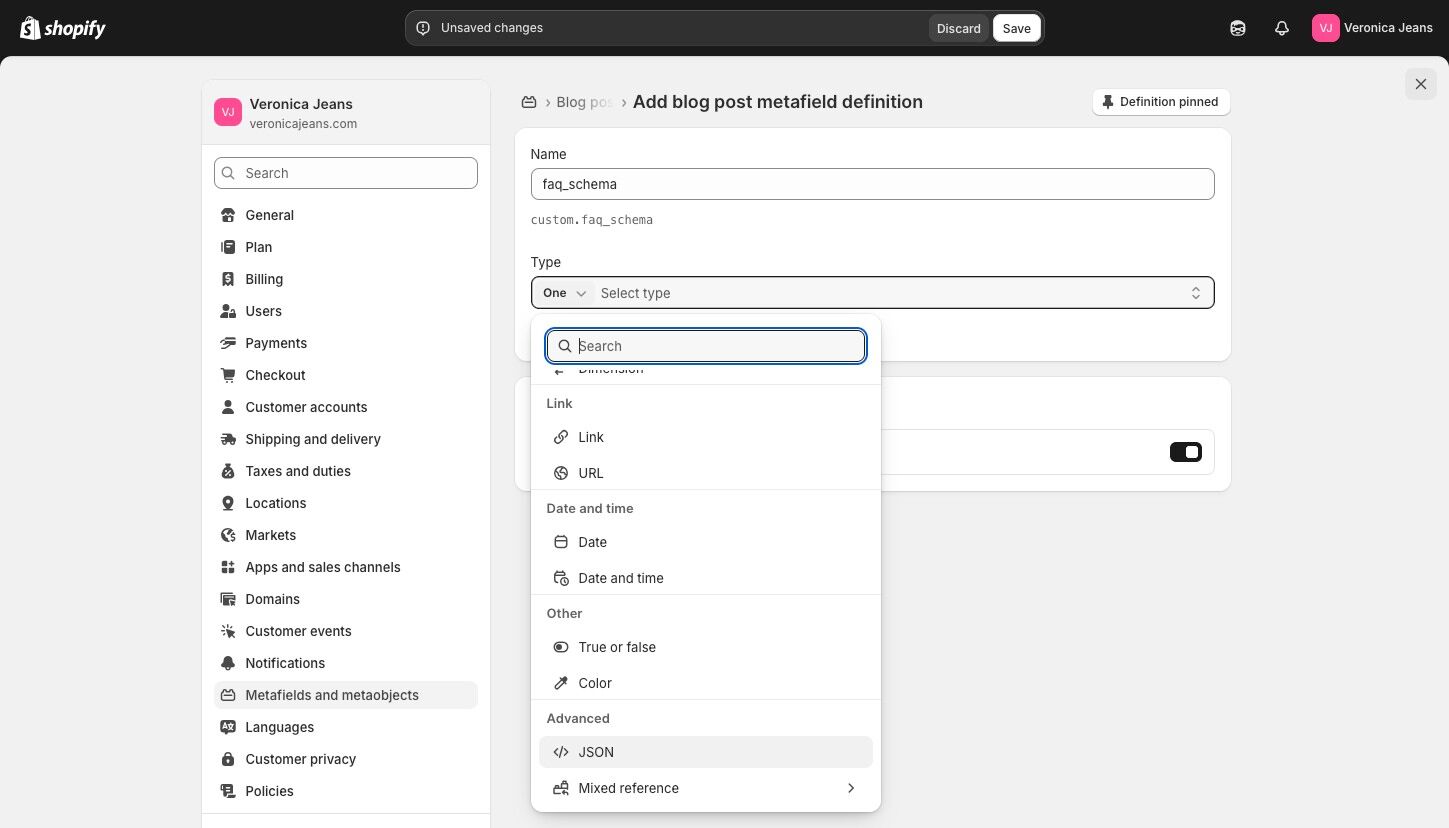The width and height of the screenshot is (1449, 828).
Task: Click the metafields breadcrumb home icon
Action: [x=529, y=102]
